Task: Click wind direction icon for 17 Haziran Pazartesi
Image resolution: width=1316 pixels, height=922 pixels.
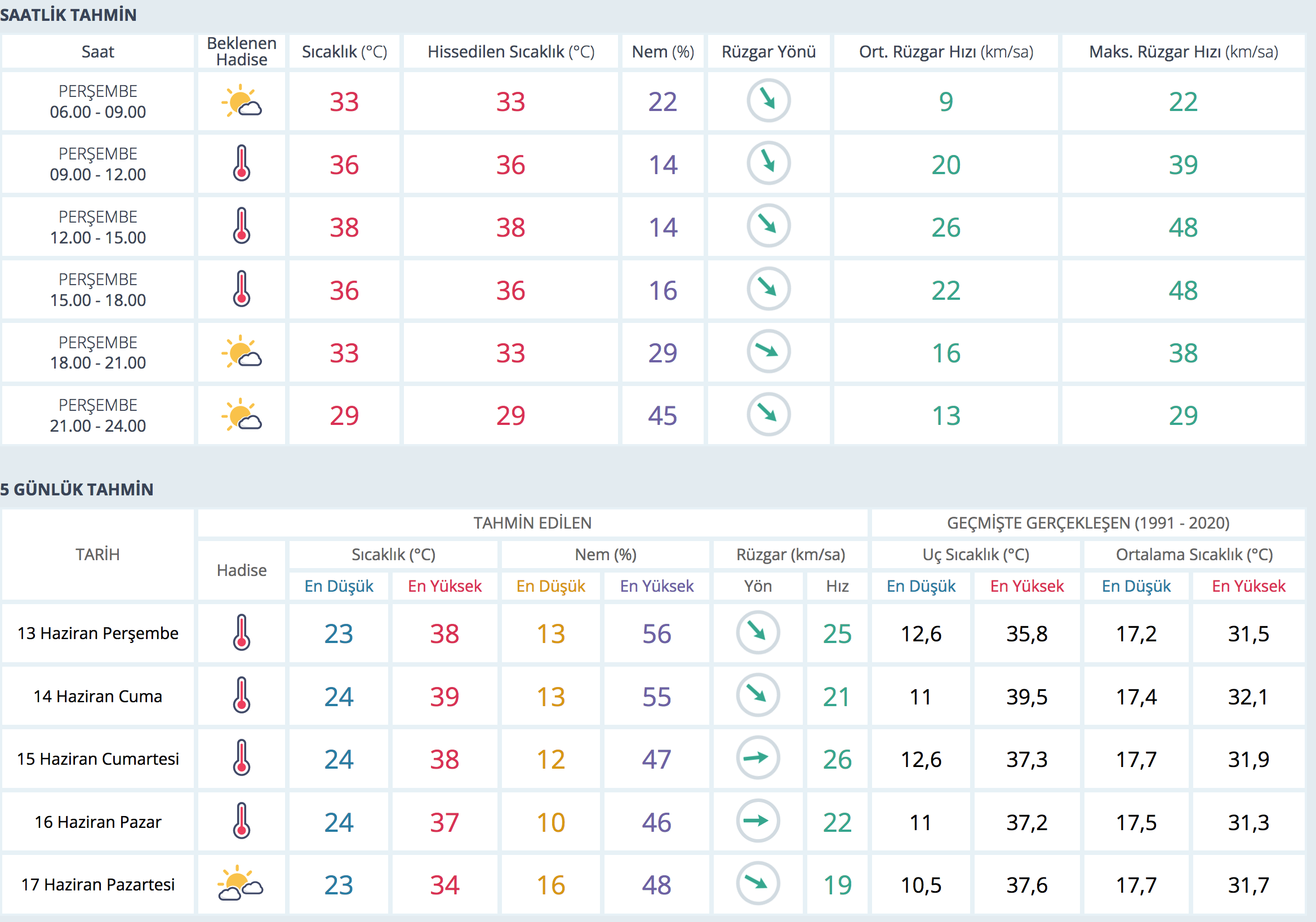Action: click(x=757, y=884)
